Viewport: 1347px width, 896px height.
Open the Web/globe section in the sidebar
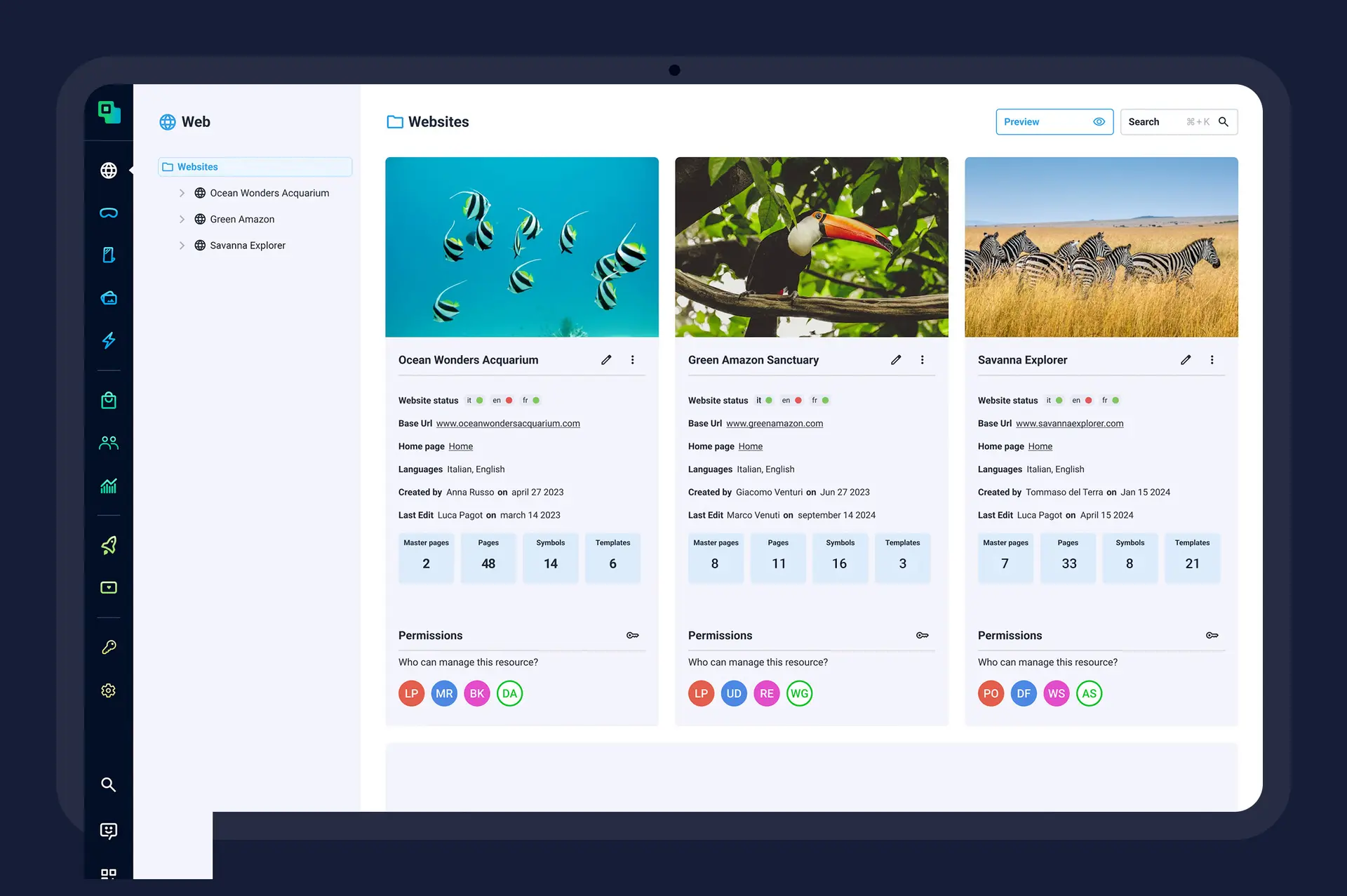(109, 170)
